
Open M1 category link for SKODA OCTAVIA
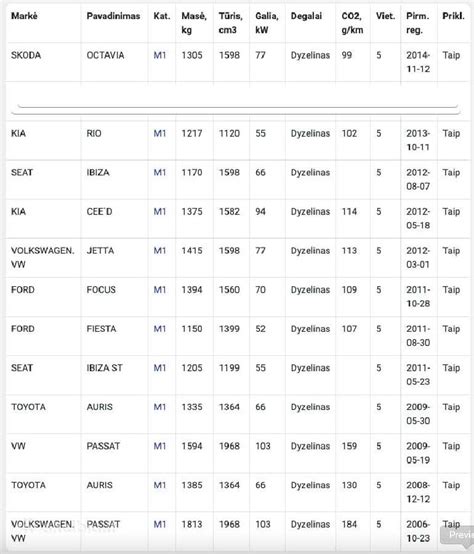(x=160, y=55)
